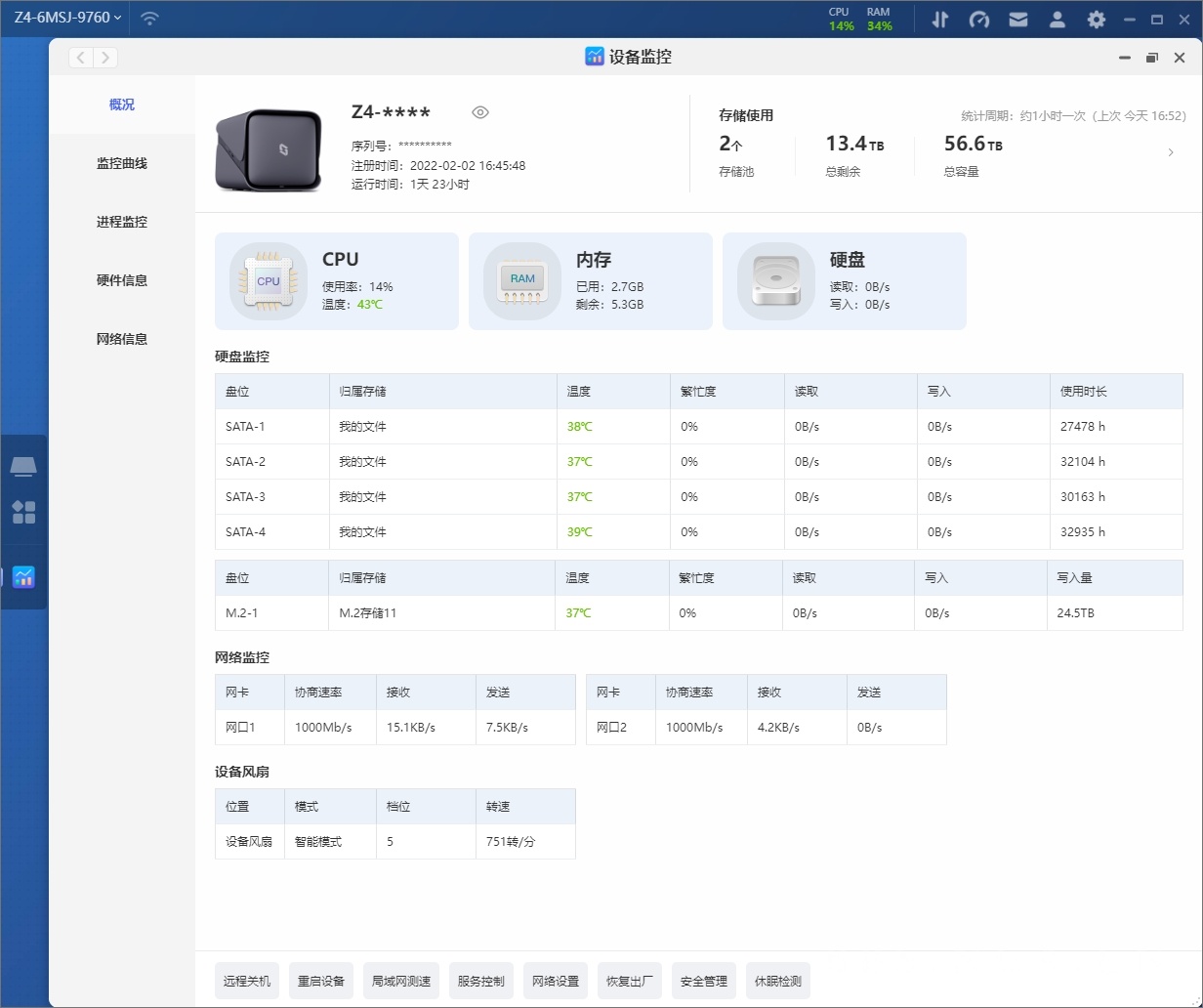The image size is (1203, 1008).
Task: Open the mail messages icon
Action: 1018,19
